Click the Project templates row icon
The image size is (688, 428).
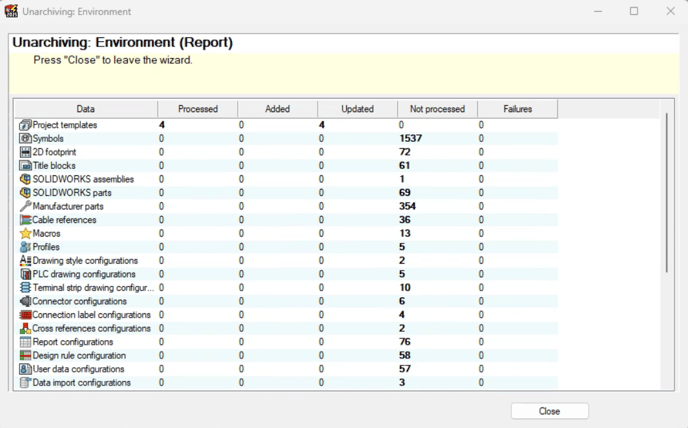click(x=25, y=125)
